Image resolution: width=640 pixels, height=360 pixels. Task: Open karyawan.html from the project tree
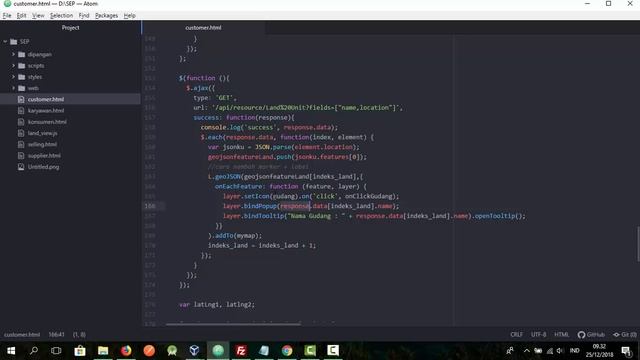click(46, 111)
